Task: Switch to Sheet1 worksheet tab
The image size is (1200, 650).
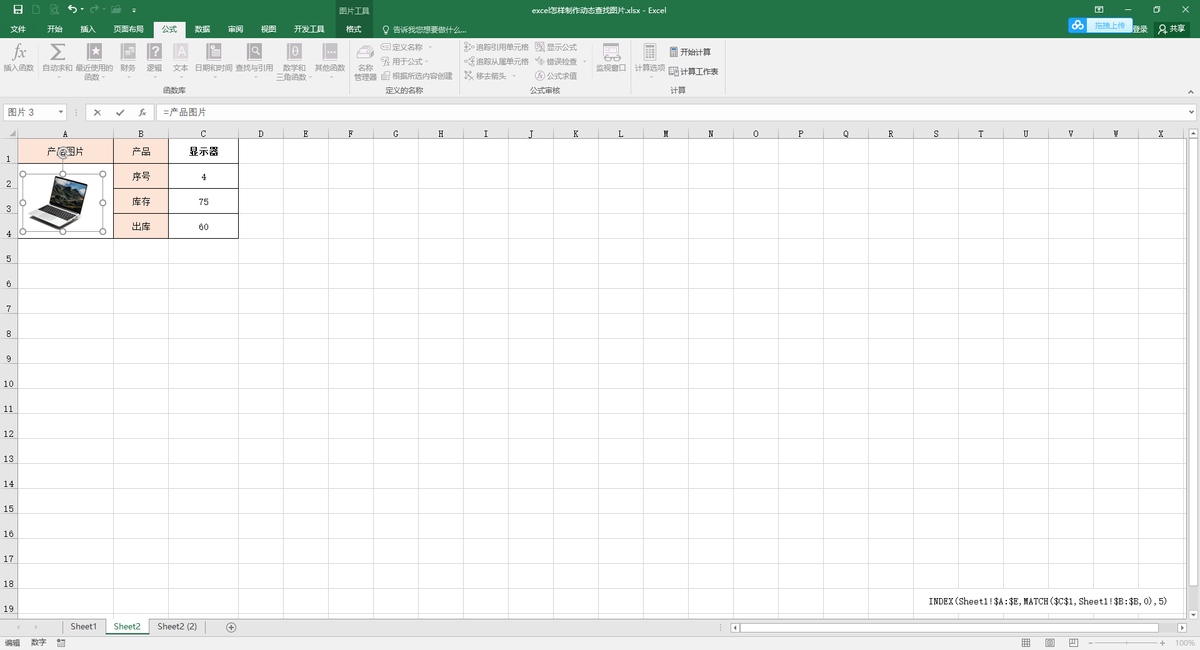Action: point(83,627)
